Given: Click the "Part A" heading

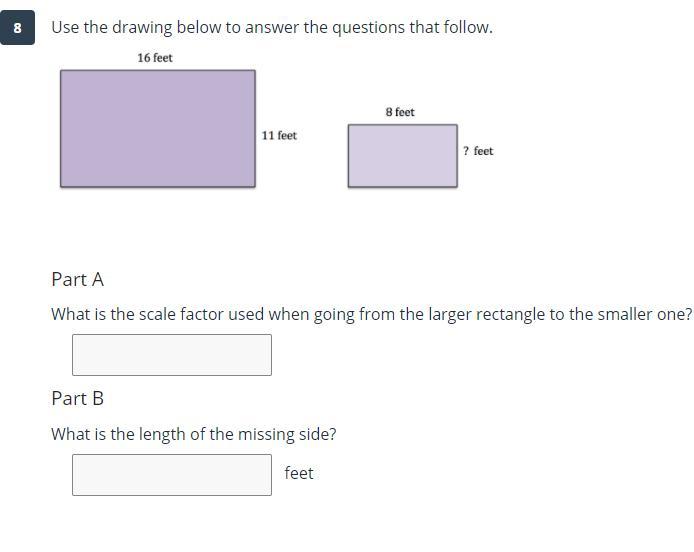Looking at the screenshot, I should 77,280.
